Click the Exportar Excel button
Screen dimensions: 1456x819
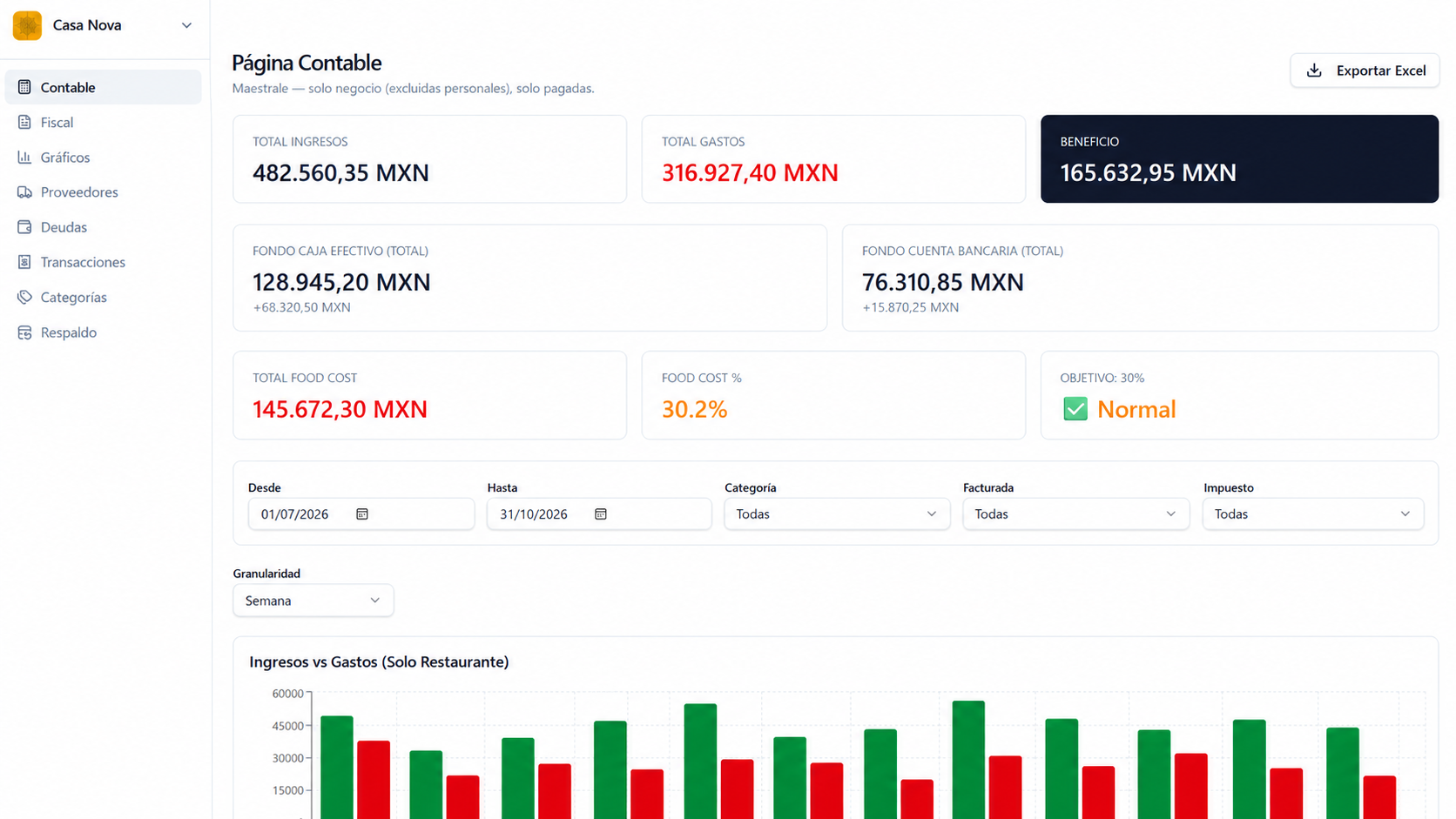(x=1365, y=70)
